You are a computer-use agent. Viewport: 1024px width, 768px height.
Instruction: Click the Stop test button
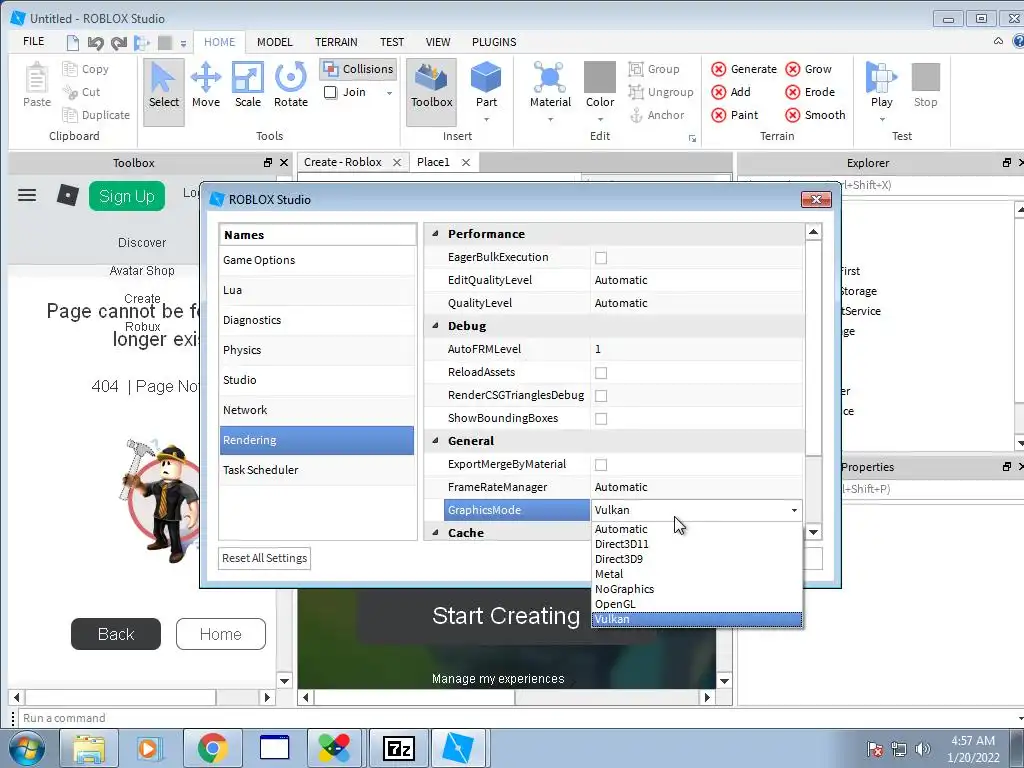[x=925, y=85]
